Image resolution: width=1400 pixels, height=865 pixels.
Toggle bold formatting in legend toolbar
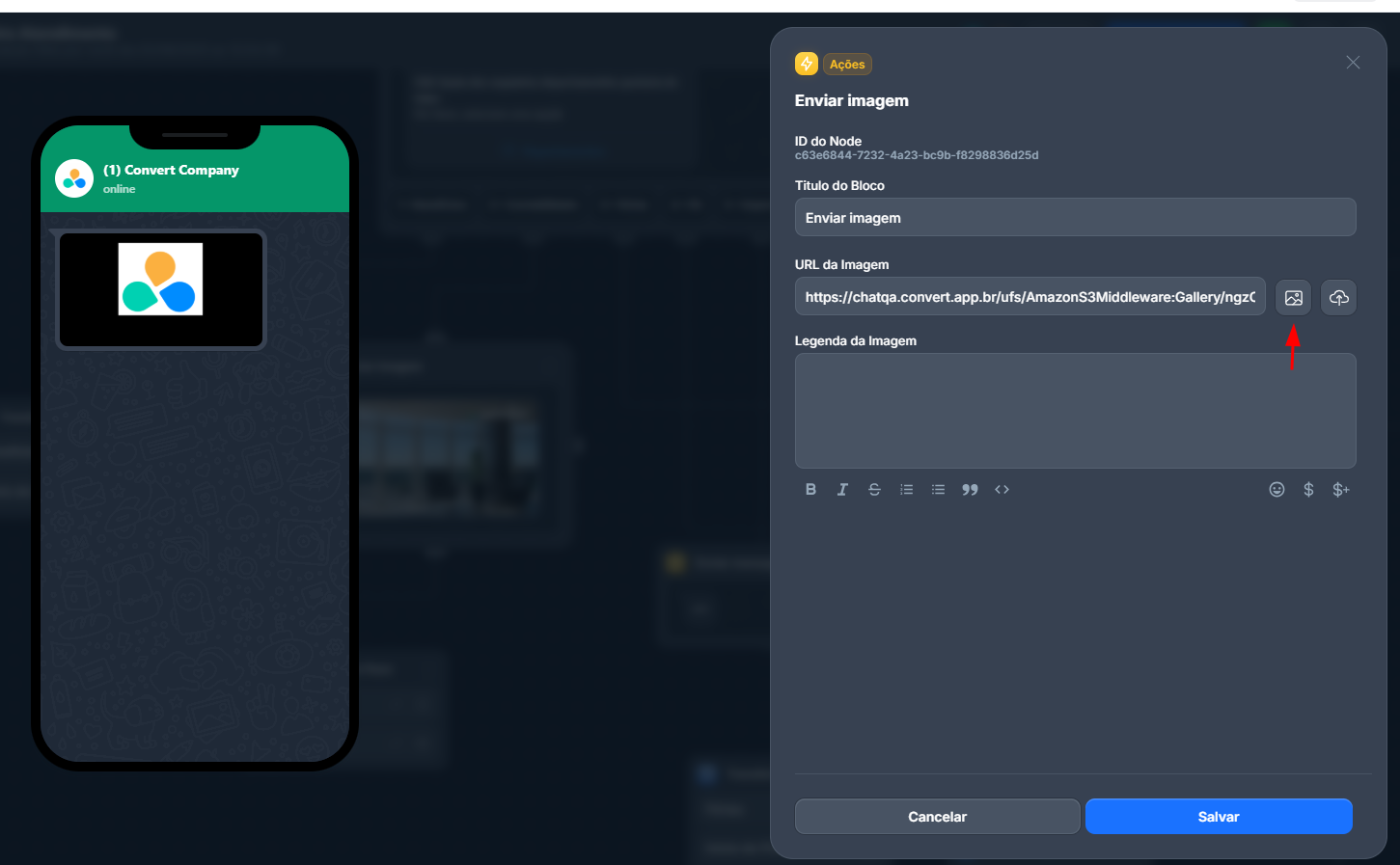(810, 490)
